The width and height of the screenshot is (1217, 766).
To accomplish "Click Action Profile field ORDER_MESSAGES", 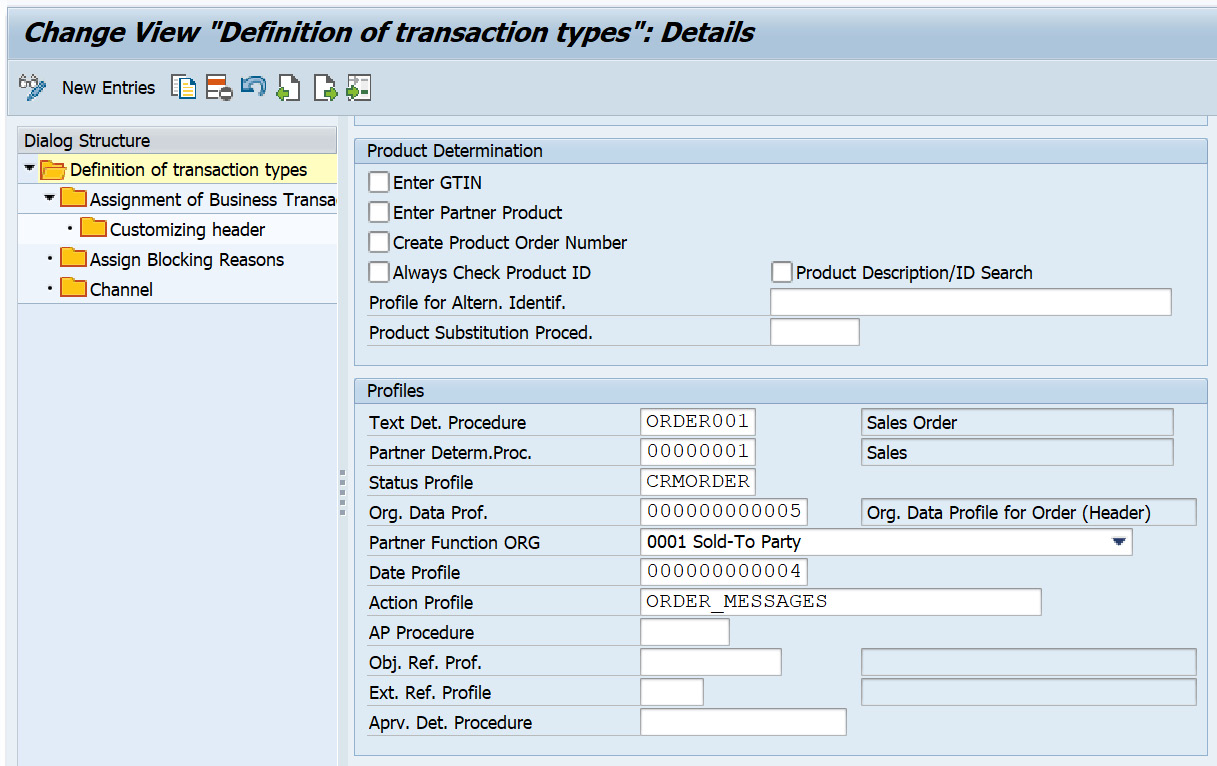I will [x=840, y=602].
